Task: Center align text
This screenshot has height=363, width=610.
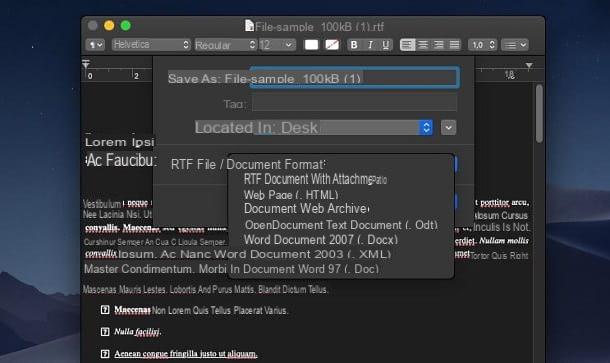Action: coord(423,45)
